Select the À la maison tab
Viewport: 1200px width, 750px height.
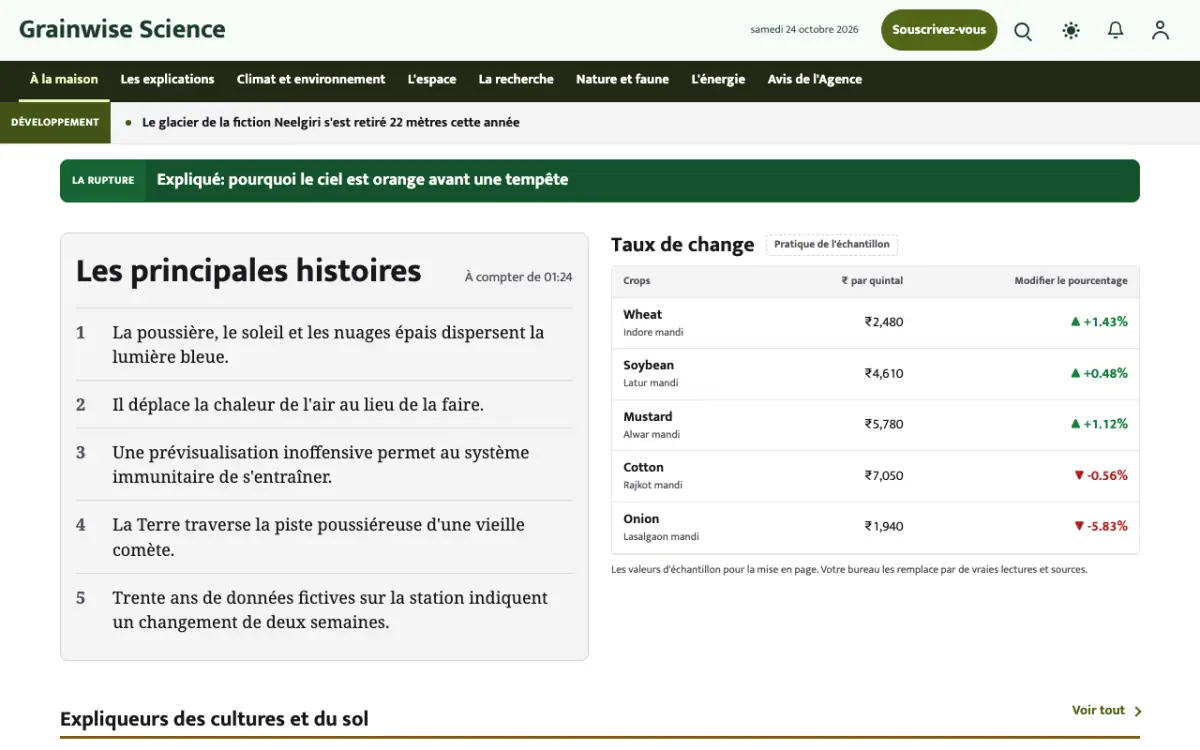(64, 80)
